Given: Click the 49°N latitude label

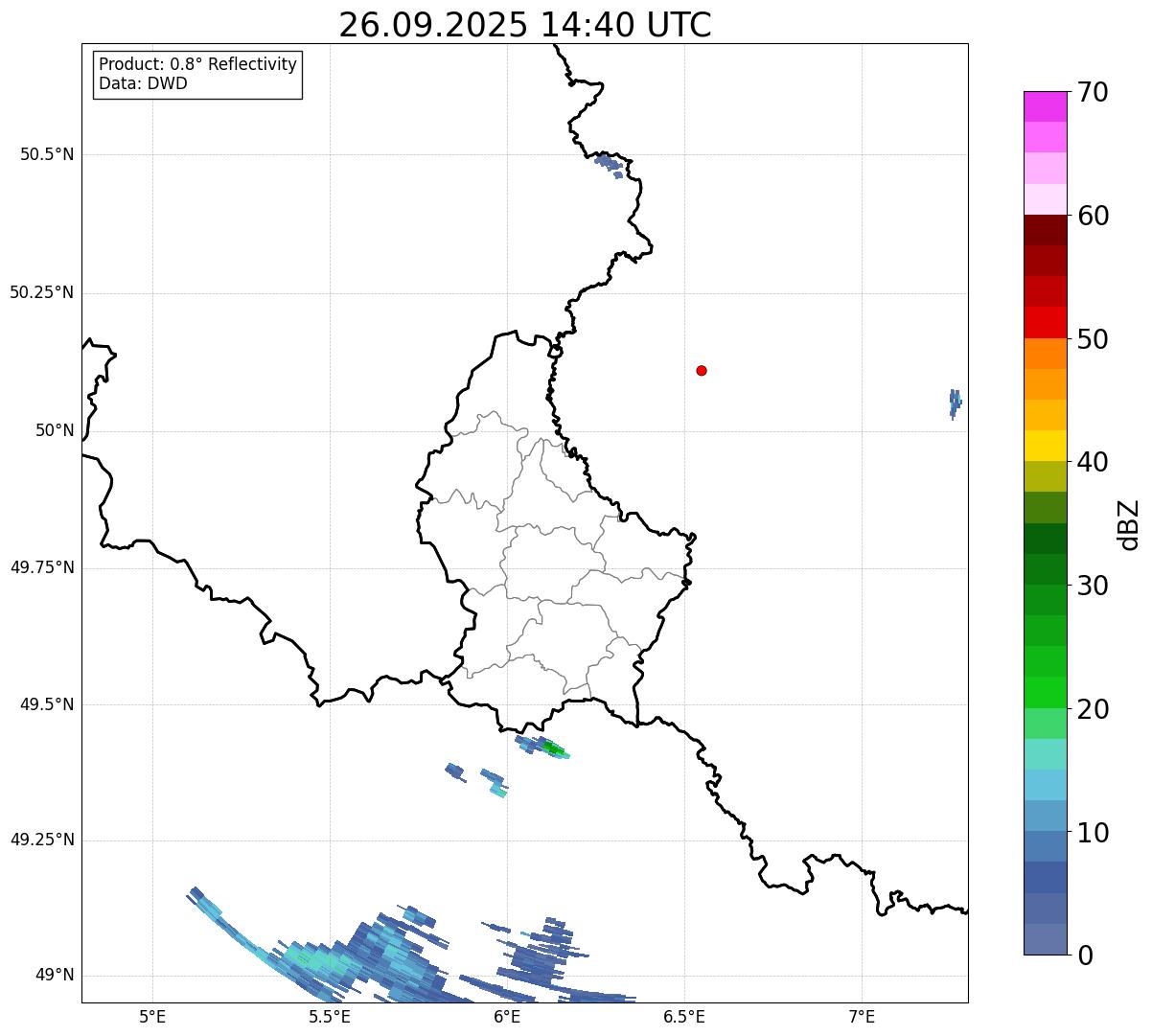Looking at the screenshot, I should point(55,975).
